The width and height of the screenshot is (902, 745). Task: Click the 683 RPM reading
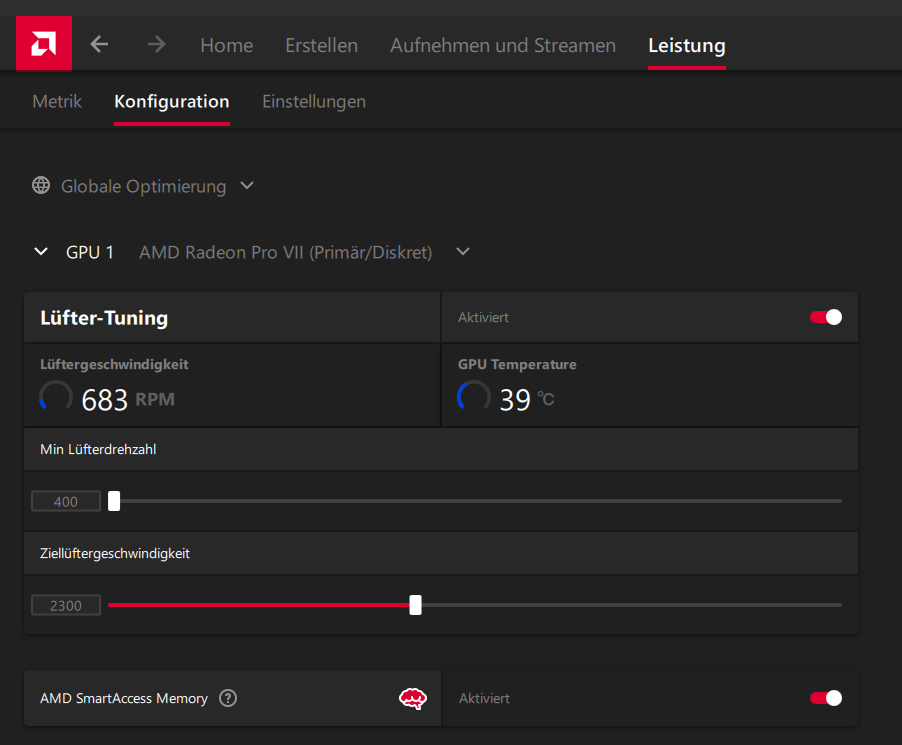[x=128, y=399]
